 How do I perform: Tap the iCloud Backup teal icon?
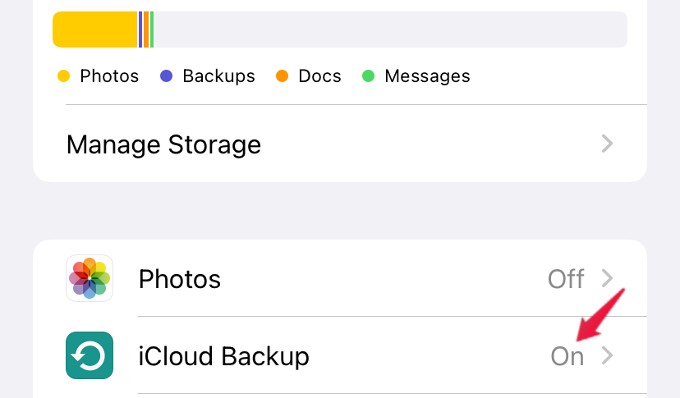(x=89, y=355)
